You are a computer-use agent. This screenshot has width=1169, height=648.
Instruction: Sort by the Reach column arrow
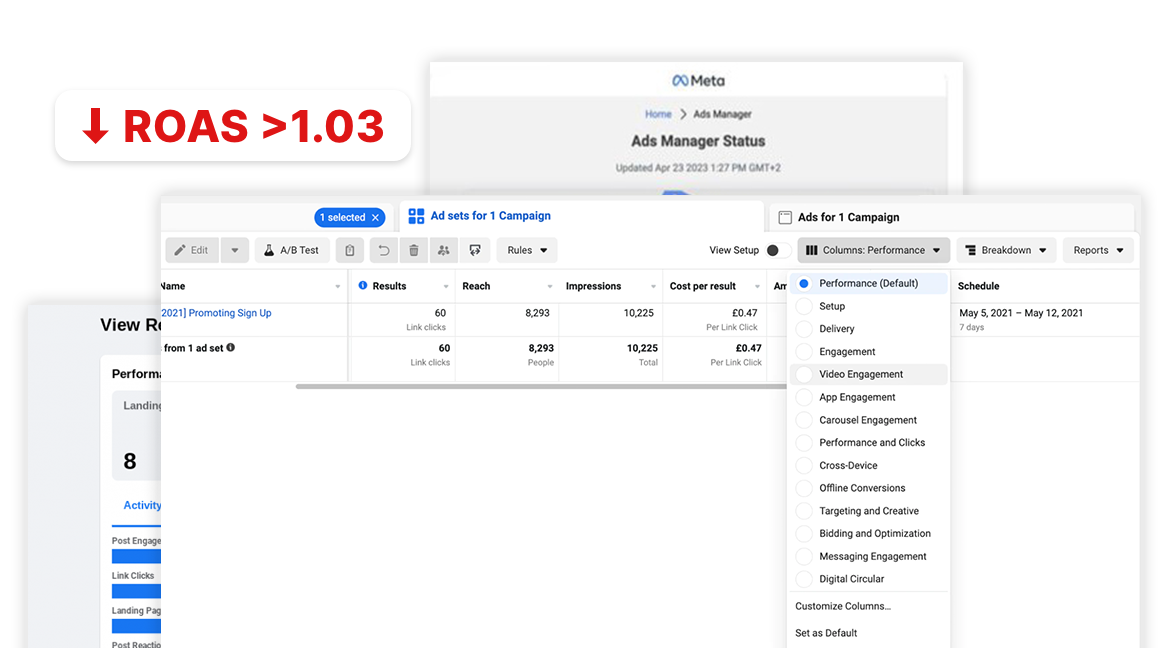[x=549, y=287]
